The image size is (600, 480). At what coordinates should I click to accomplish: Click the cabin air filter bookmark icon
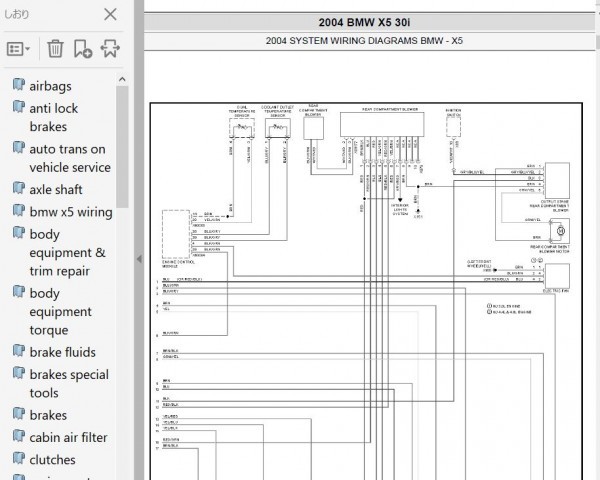tap(19, 436)
